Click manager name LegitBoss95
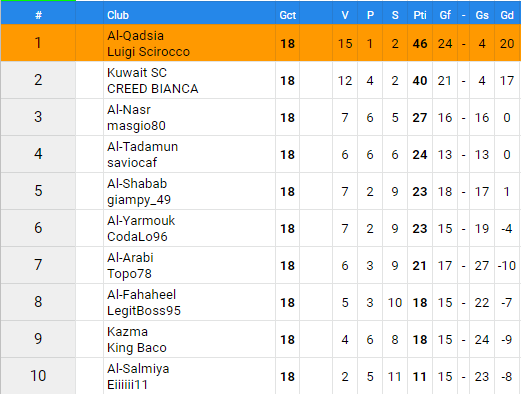 [x=144, y=311]
